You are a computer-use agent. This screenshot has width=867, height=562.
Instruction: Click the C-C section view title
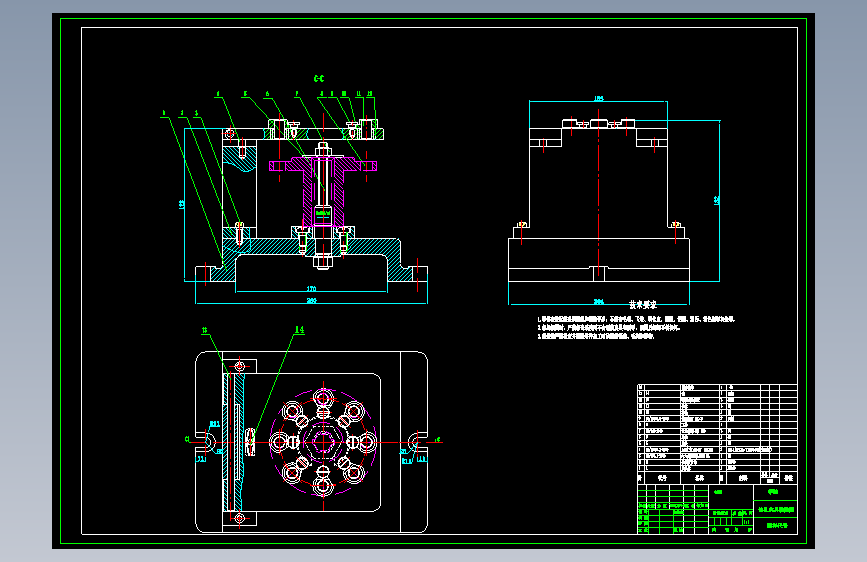pyautogui.click(x=319, y=79)
